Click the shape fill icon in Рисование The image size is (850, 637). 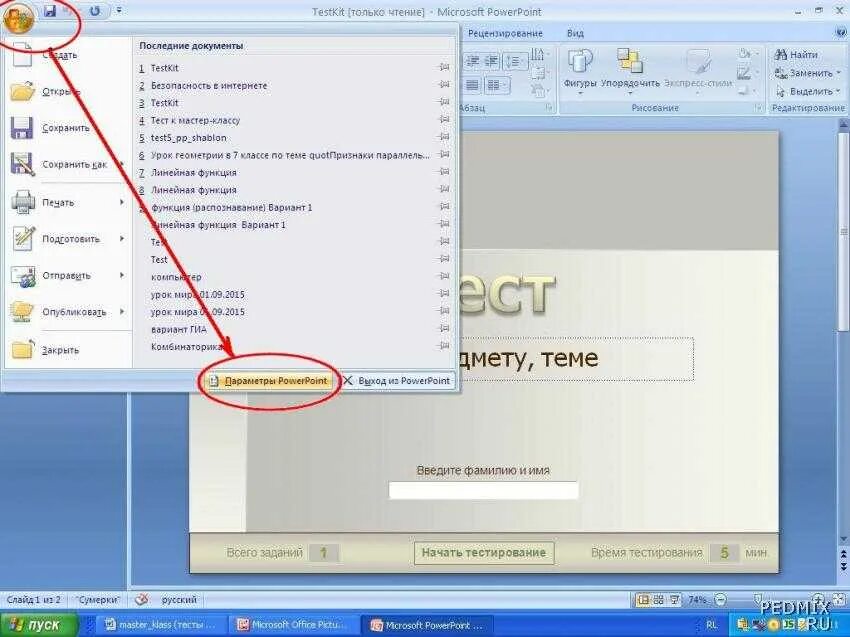click(x=746, y=54)
